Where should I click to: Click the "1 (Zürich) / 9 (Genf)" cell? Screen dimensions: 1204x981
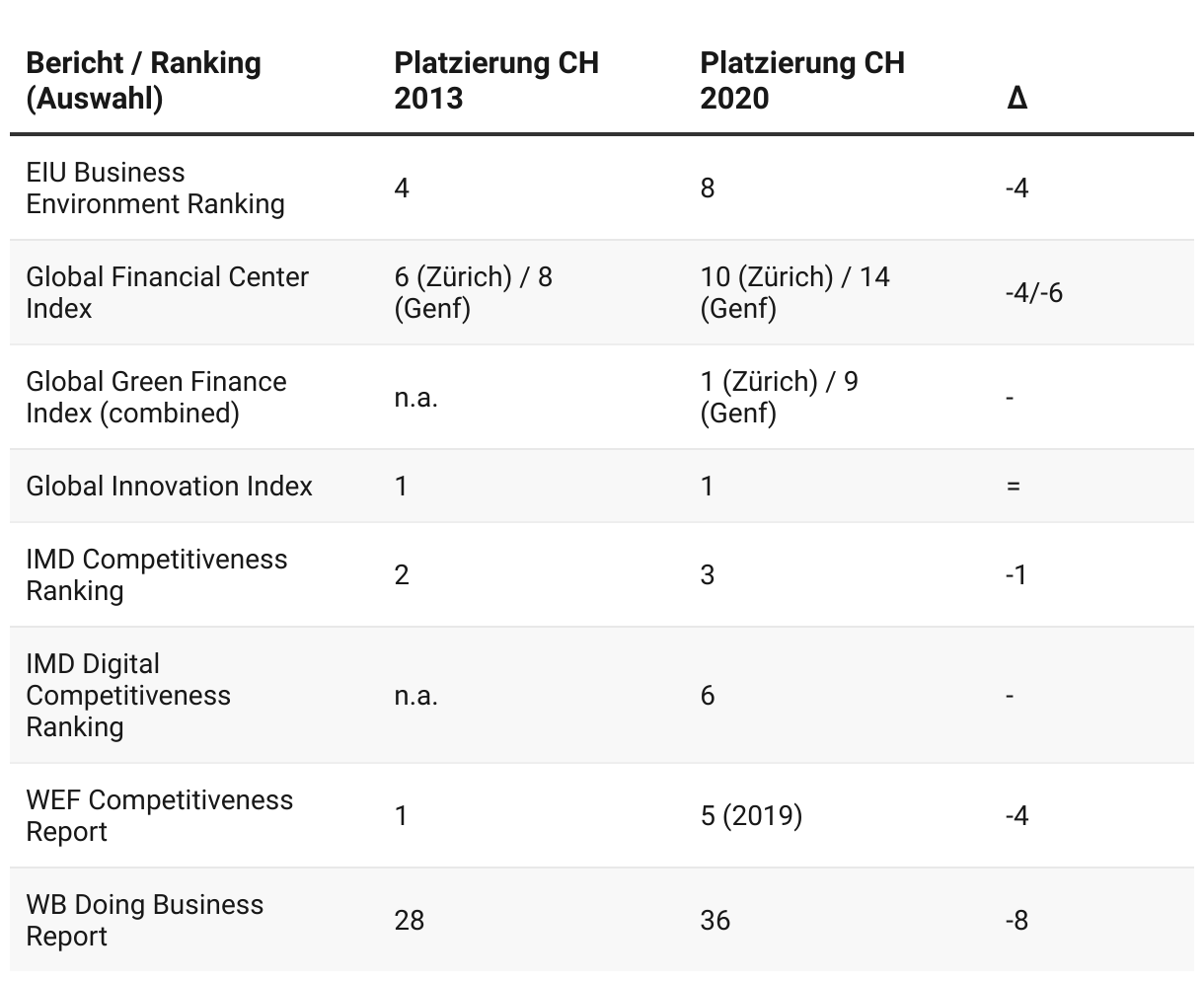779,397
